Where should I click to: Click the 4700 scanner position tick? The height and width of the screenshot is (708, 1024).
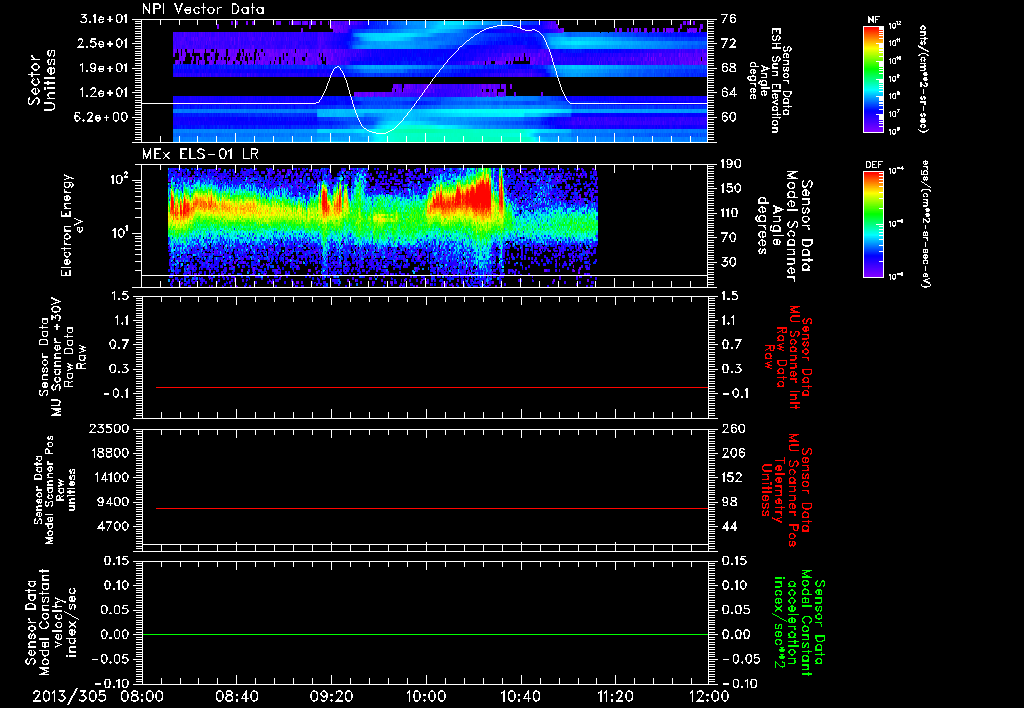pos(112,526)
